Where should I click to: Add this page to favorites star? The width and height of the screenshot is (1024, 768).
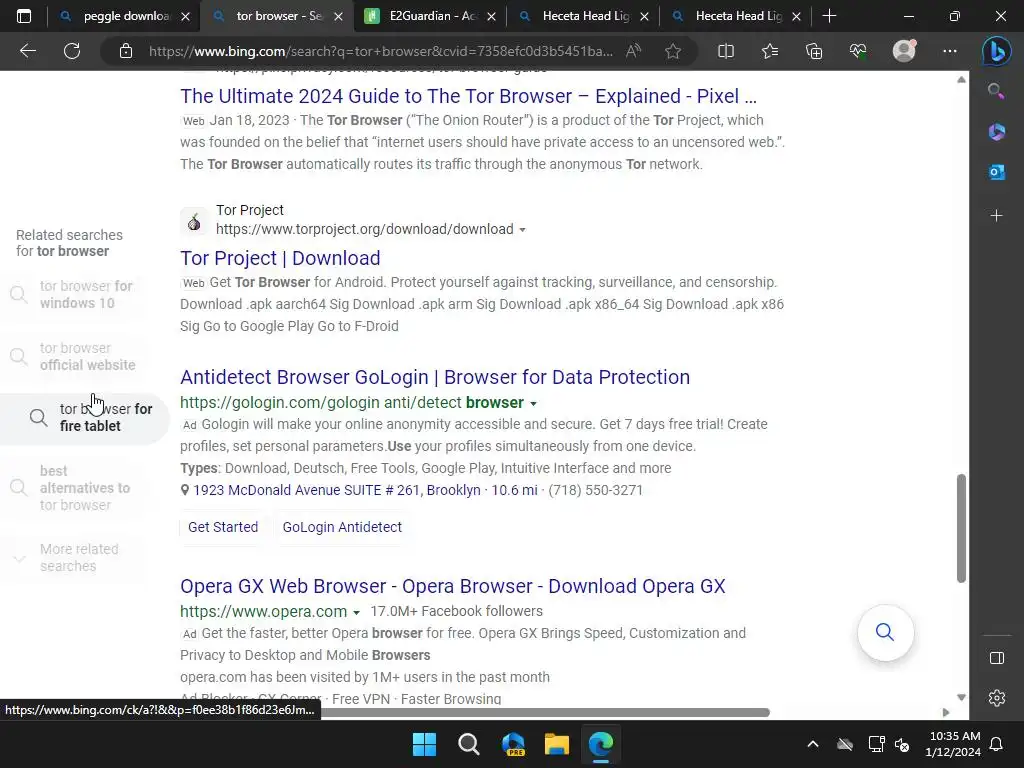[x=673, y=51]
